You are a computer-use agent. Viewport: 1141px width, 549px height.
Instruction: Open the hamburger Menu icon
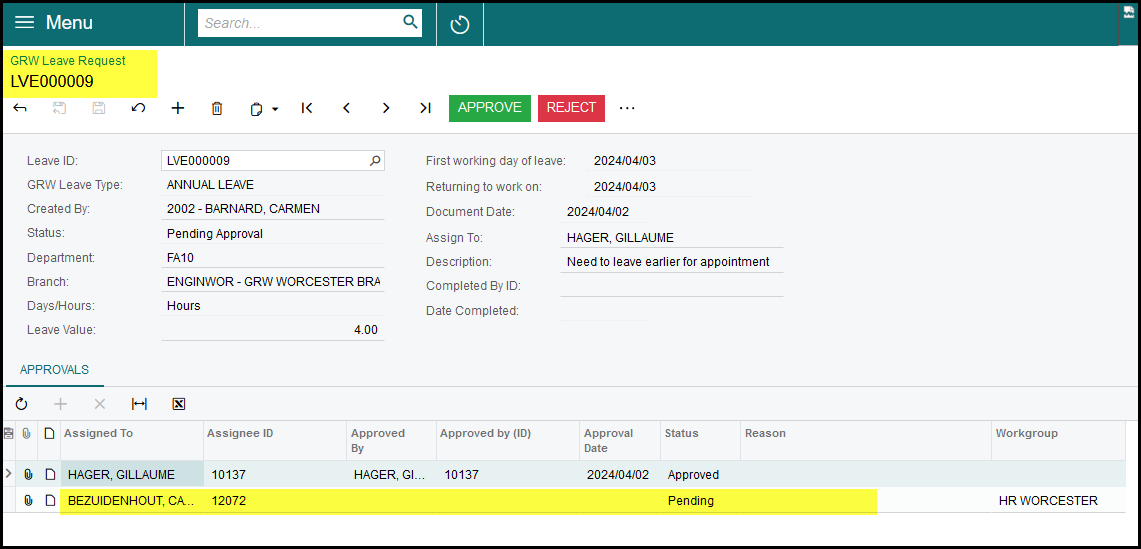pyautogui.click(x=25, y=23)
